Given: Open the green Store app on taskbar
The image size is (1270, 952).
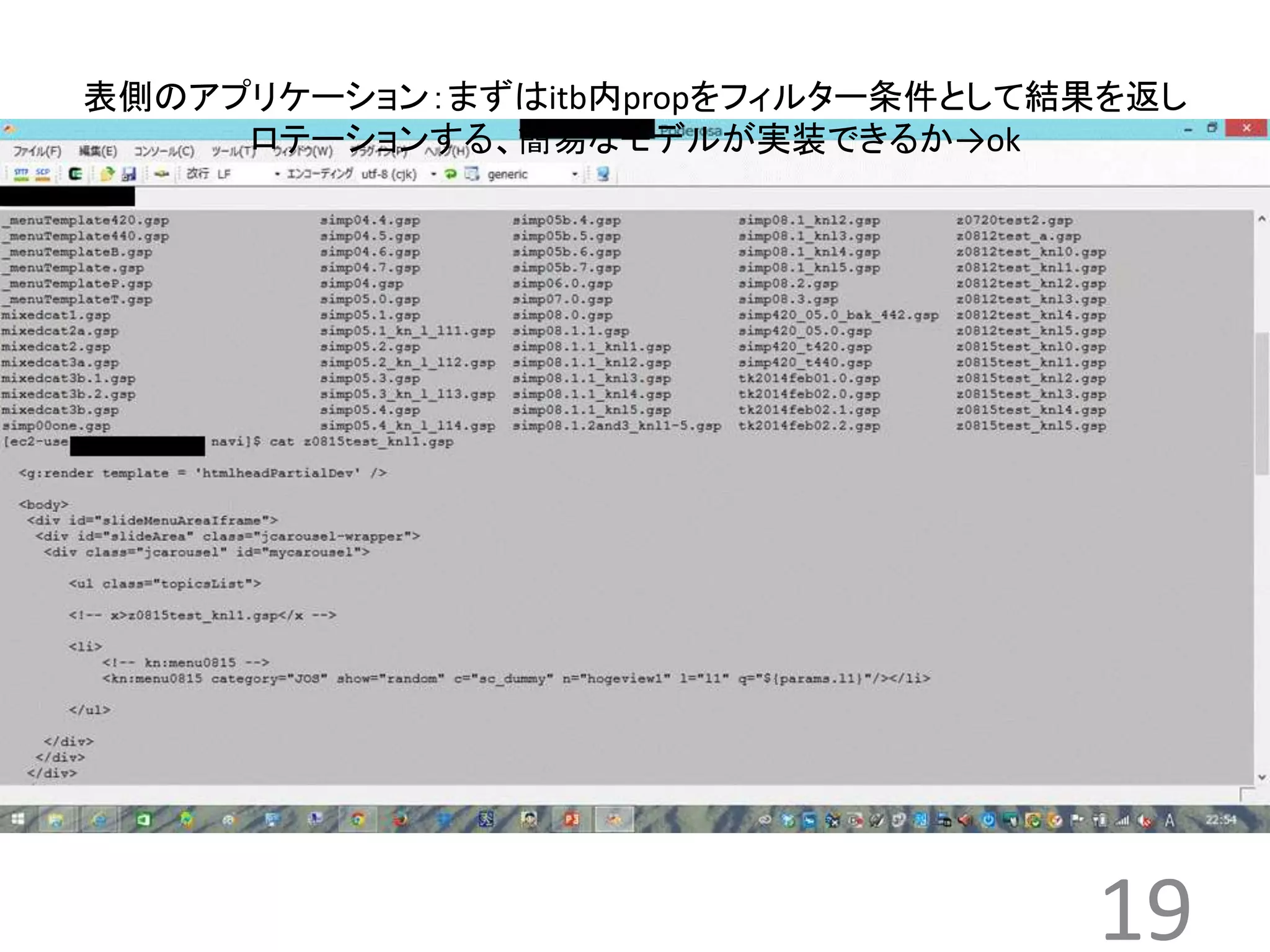Looking at the screenshot, I should [x=143, y=820].
